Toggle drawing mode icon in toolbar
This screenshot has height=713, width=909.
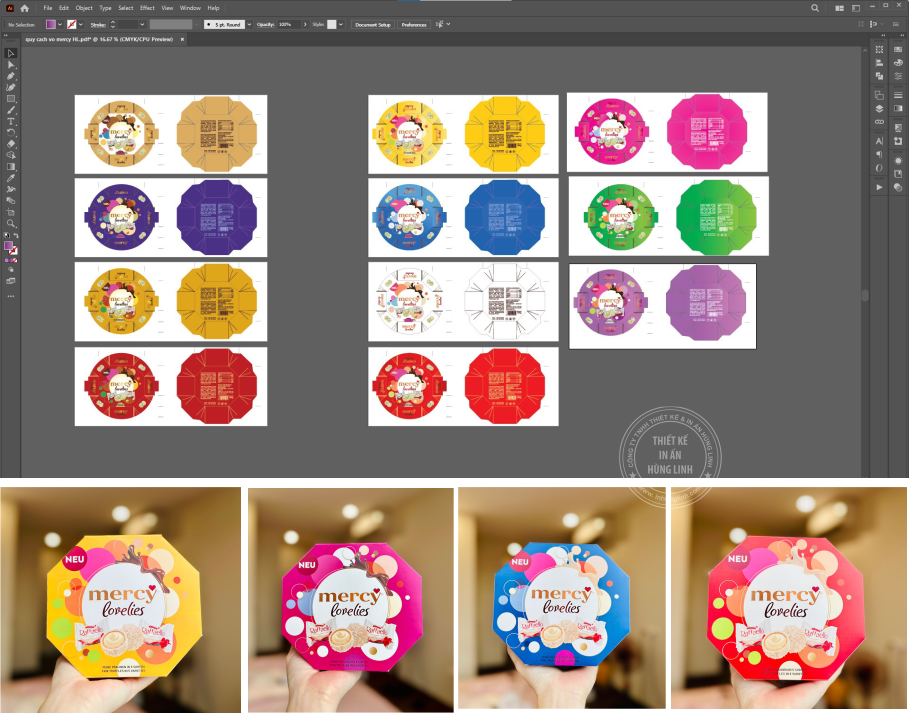(x=10, y=270)
